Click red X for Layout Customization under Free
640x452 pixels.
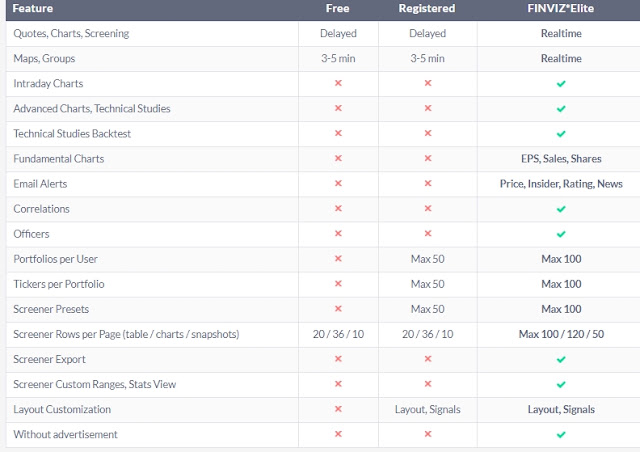338,409
